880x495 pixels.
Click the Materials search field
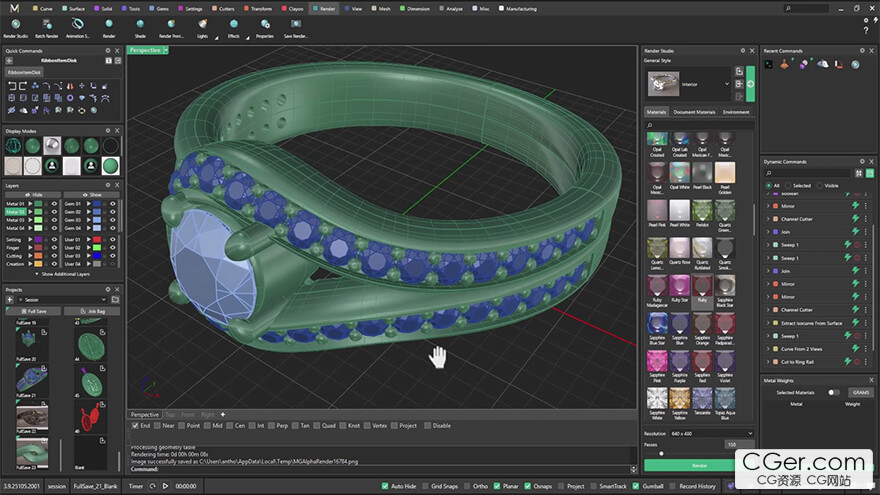pyautogui.click(x=699, y=125)
